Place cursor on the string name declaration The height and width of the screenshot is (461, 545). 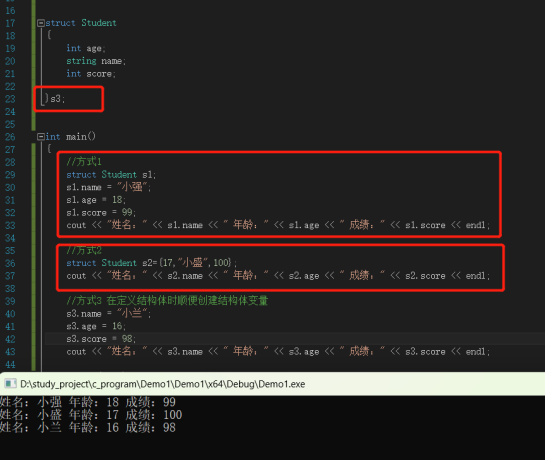tap(96, 61)
